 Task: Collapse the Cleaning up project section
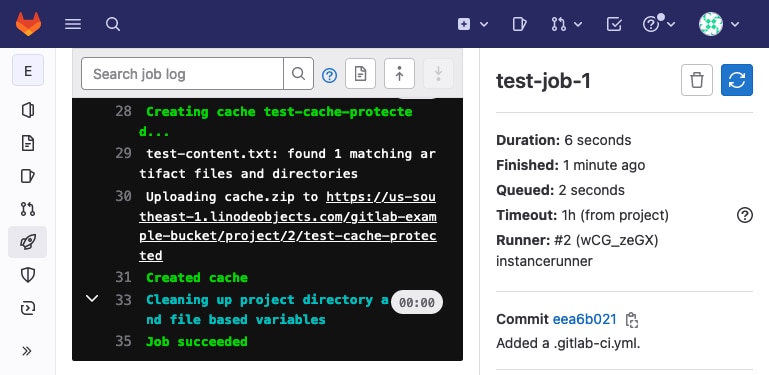[92, 299]
